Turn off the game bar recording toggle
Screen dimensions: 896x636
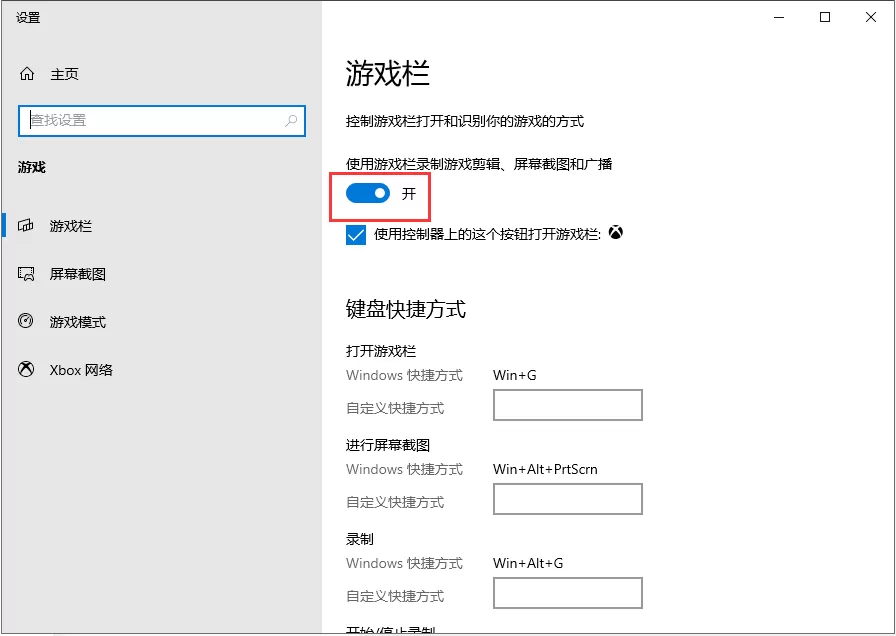click(369, 193)
